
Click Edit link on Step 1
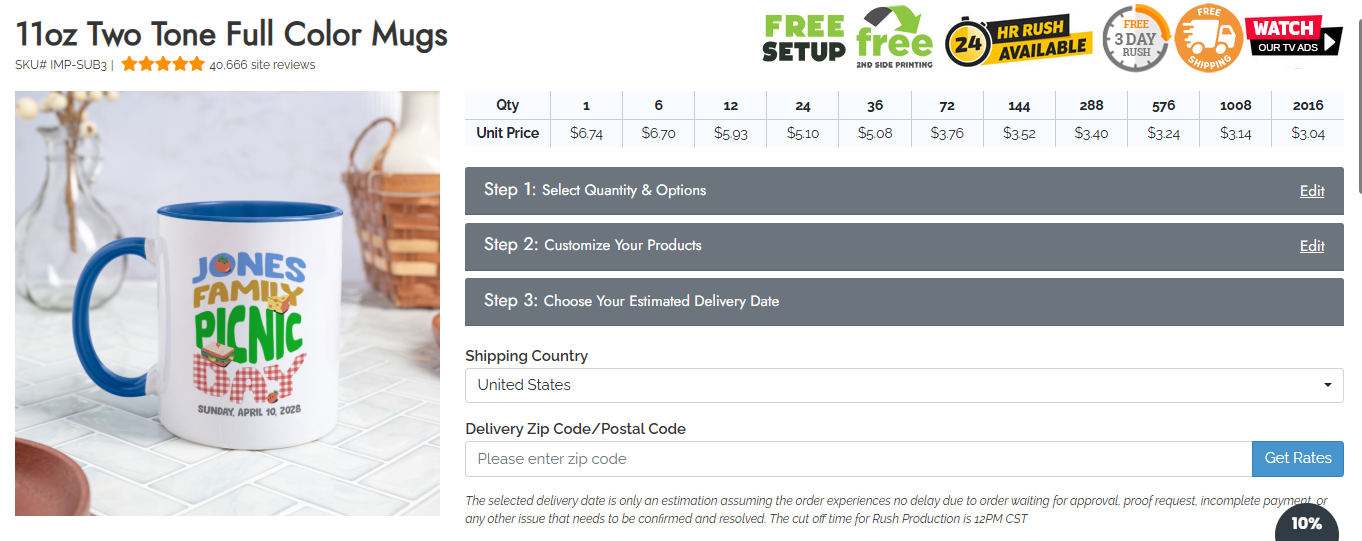click(1311, 191)
